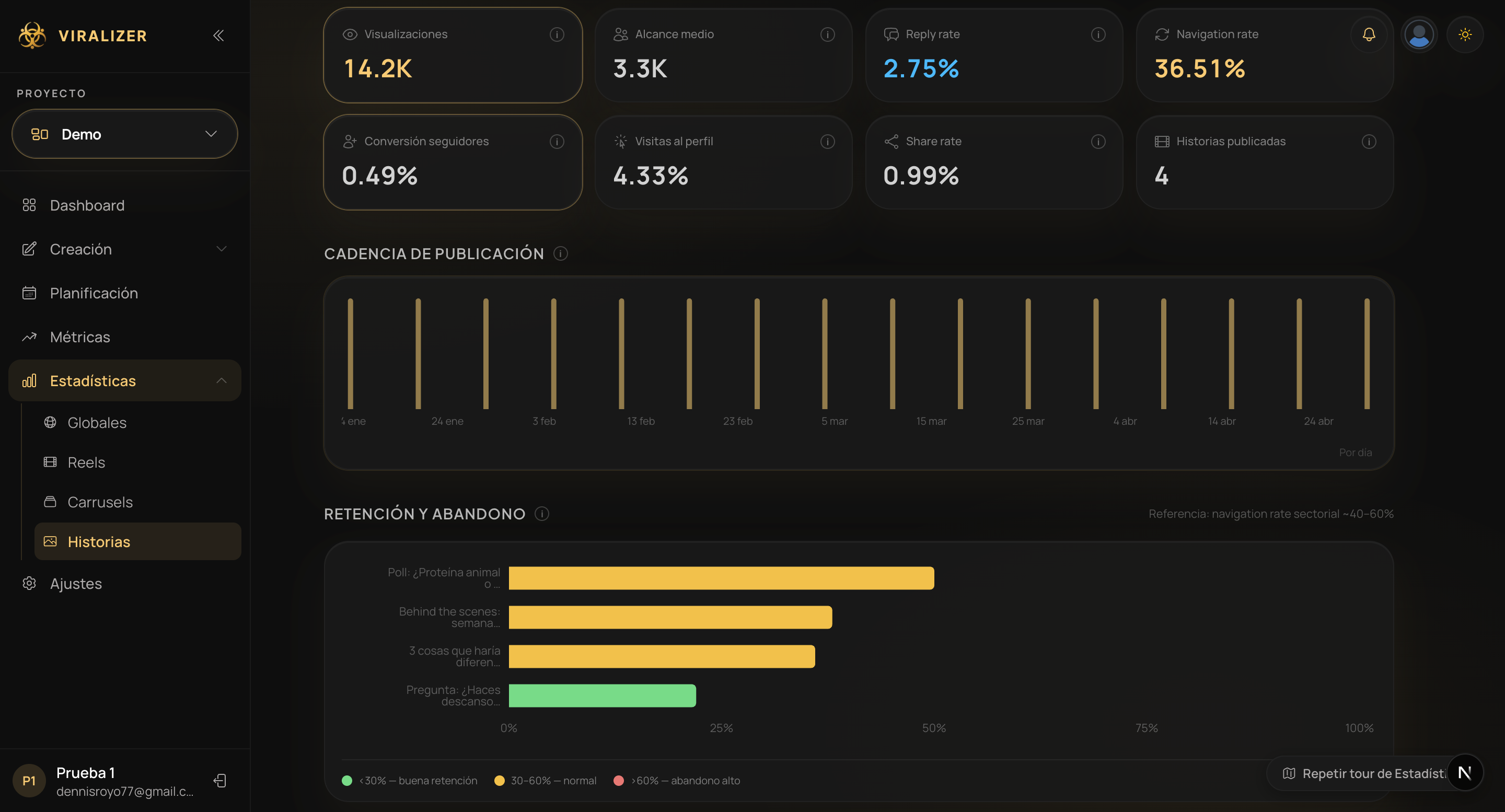Click the Alcance medio value 3.3K
Viewport: 1505px width, 812px height.
[x=640, y=68]
